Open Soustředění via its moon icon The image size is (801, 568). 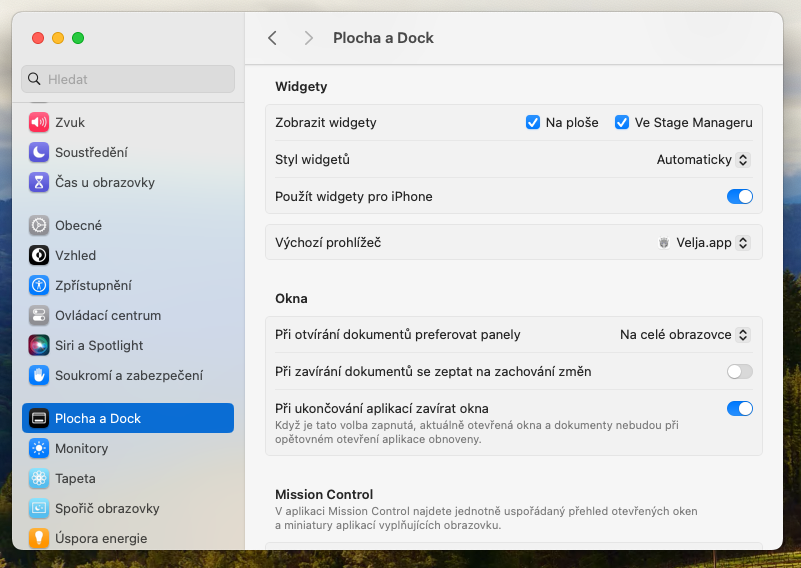39,152
